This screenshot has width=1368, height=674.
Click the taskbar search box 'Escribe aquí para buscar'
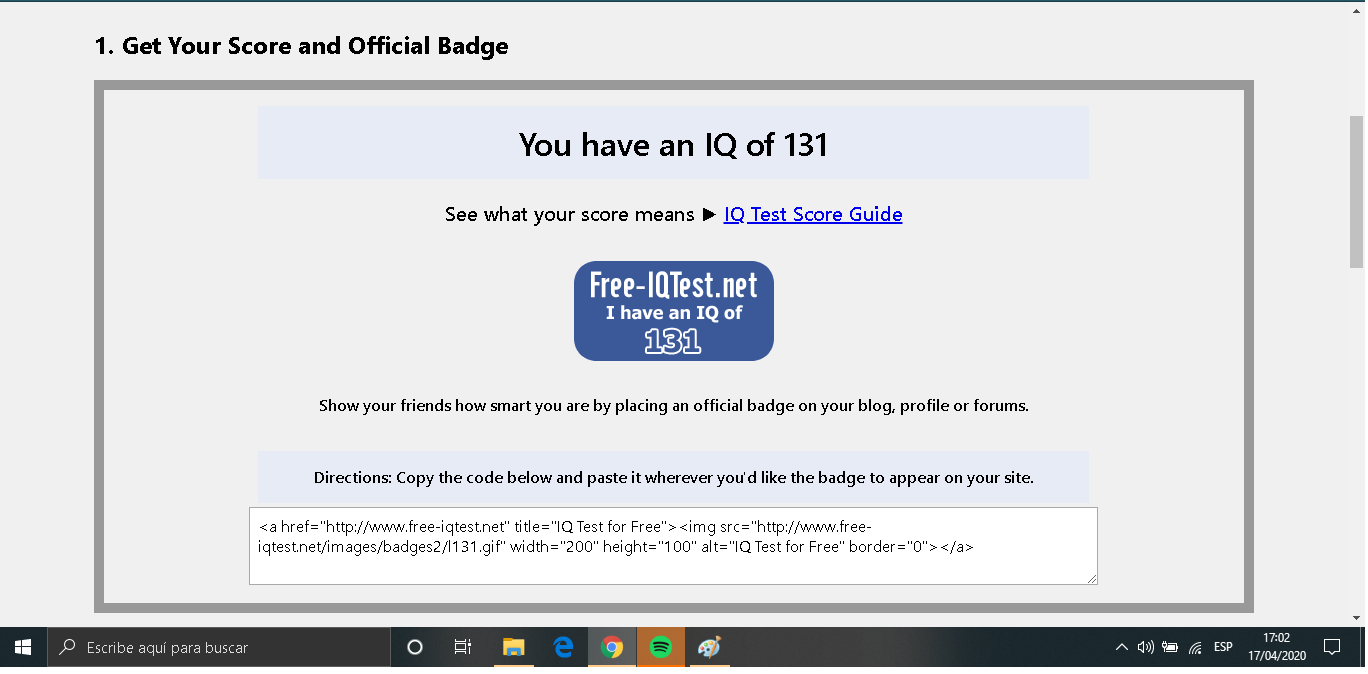pos(219,647)
